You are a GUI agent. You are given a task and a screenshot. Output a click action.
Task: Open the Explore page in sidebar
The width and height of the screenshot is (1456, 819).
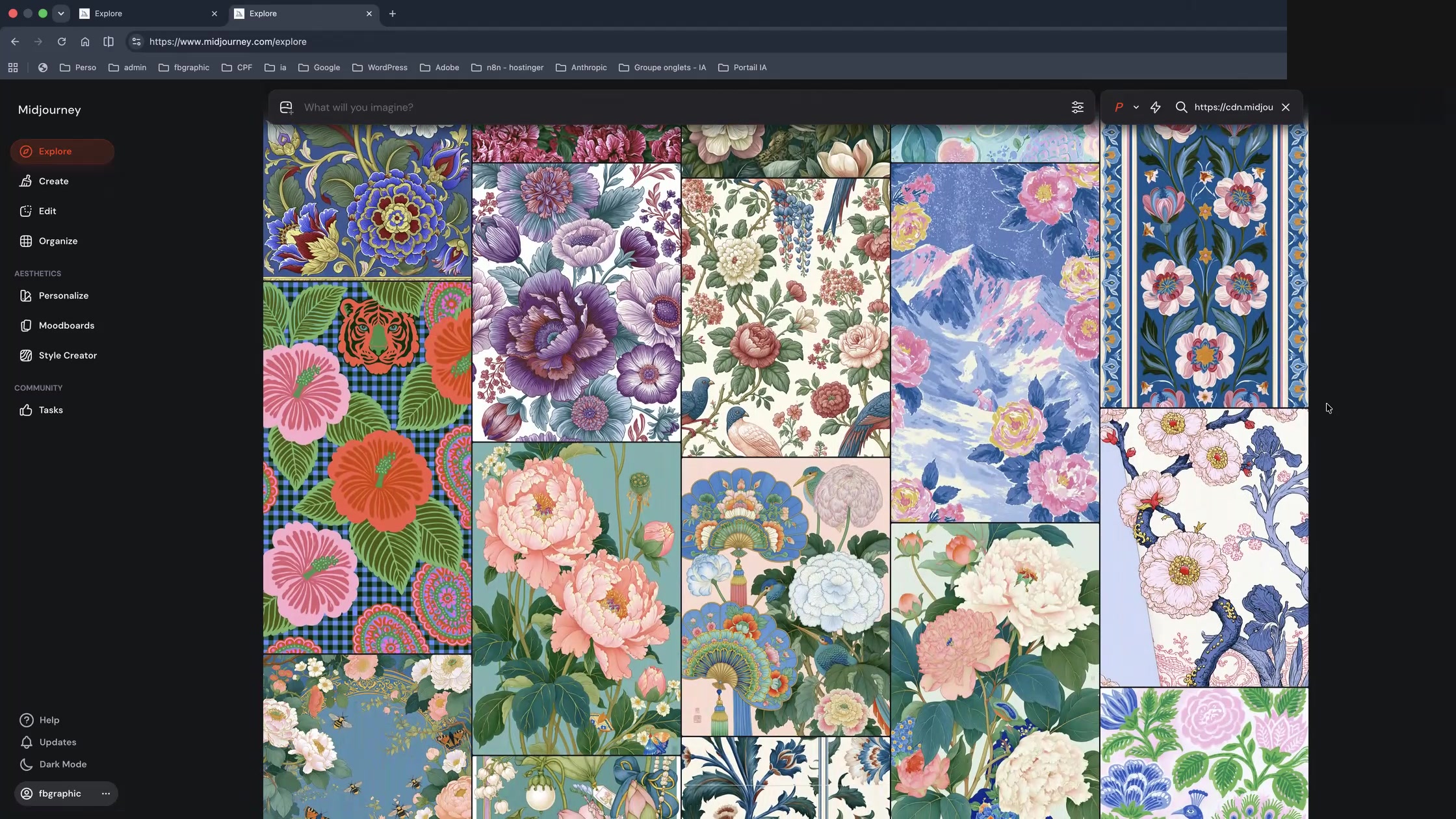click(x=62, y=151)
